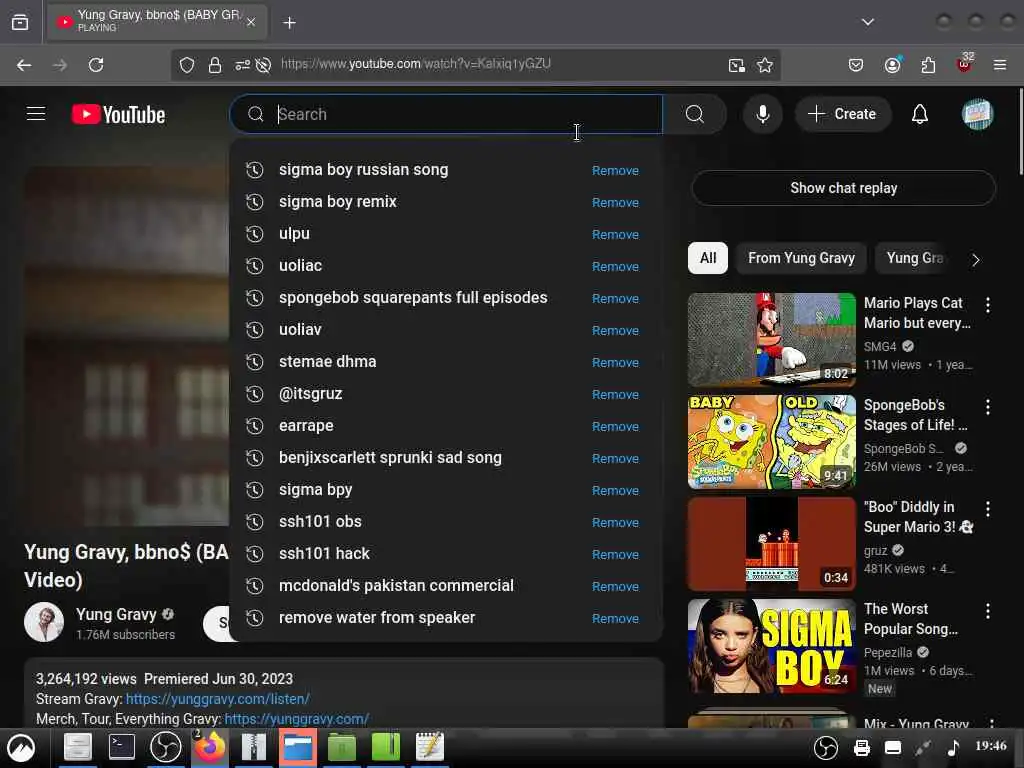The height and width of the screenshot is (768, 1024).
Task: Remove ulpu from search history
Action: pyautogui.click(x=615, y=234)
